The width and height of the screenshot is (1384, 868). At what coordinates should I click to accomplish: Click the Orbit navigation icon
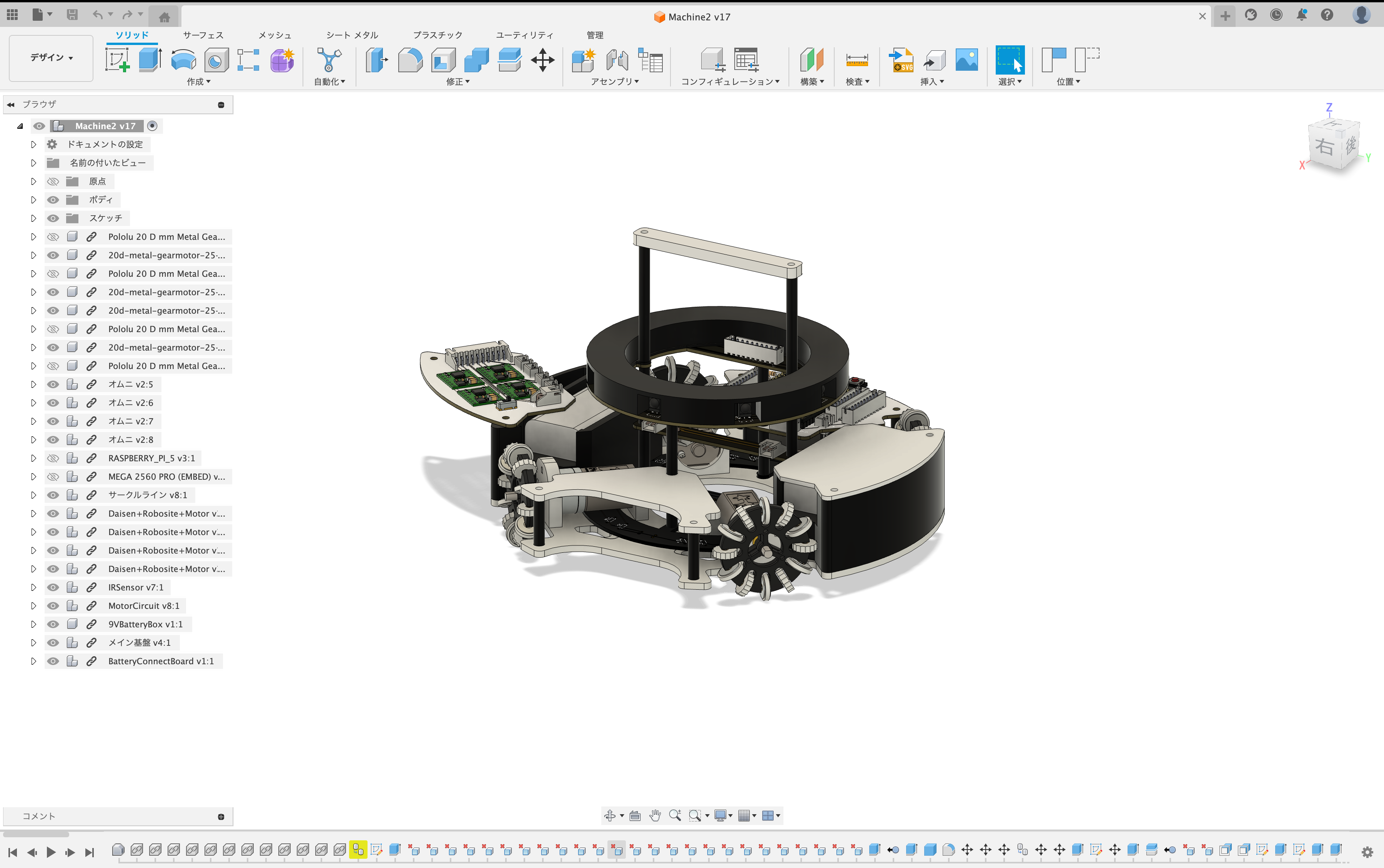click(610, 815)
